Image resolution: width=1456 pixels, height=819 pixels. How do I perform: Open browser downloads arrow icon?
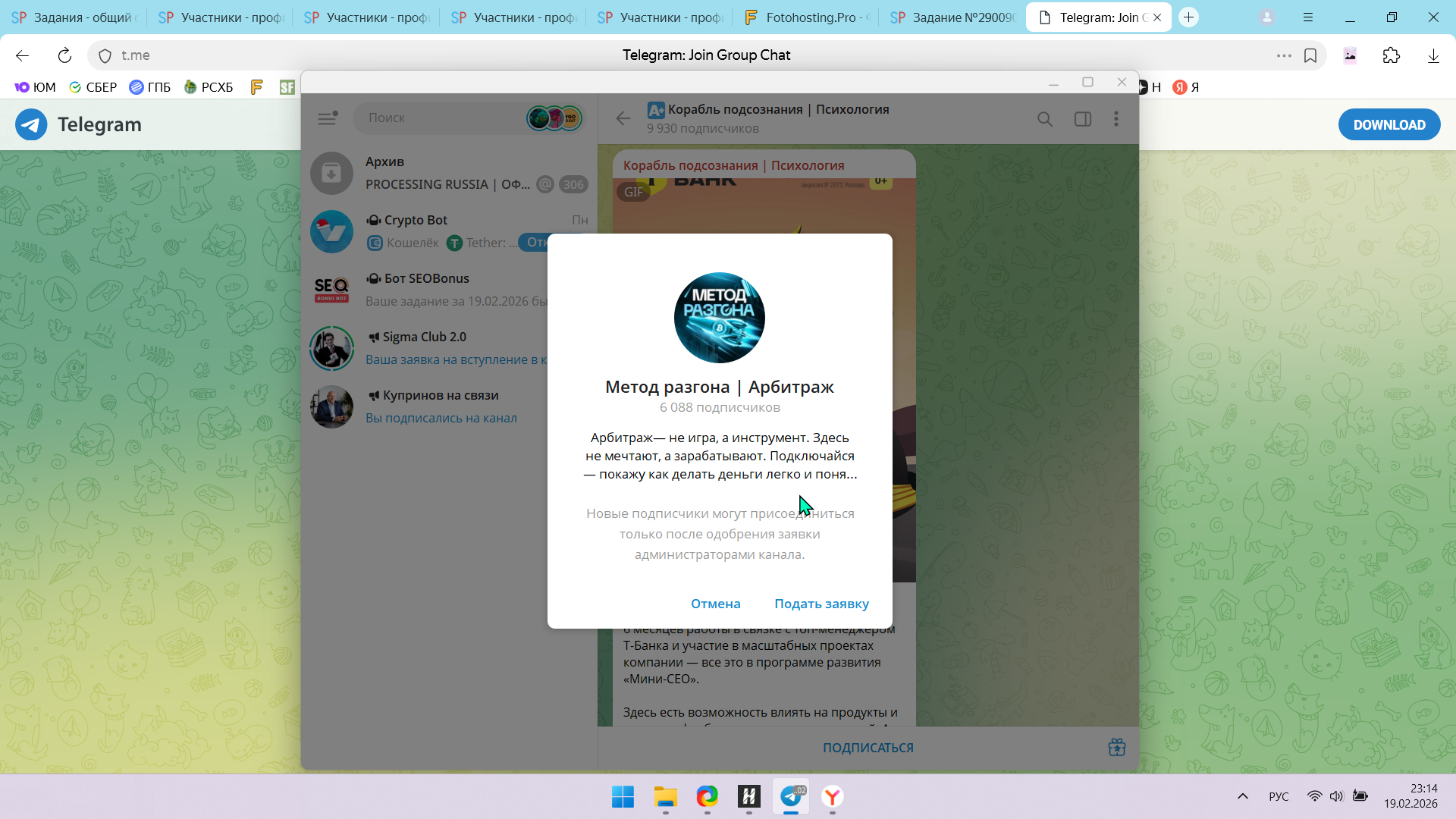tap(1433, 55)
